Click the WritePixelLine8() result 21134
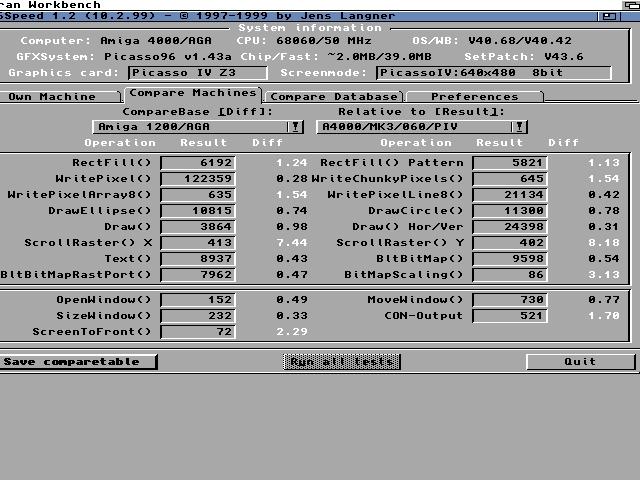 click(x=510, y=195)
